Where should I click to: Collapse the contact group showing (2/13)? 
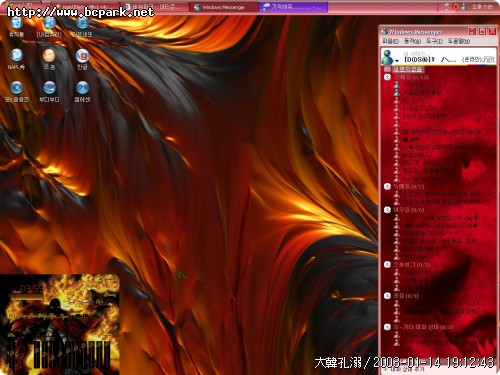tap(387, 77)
